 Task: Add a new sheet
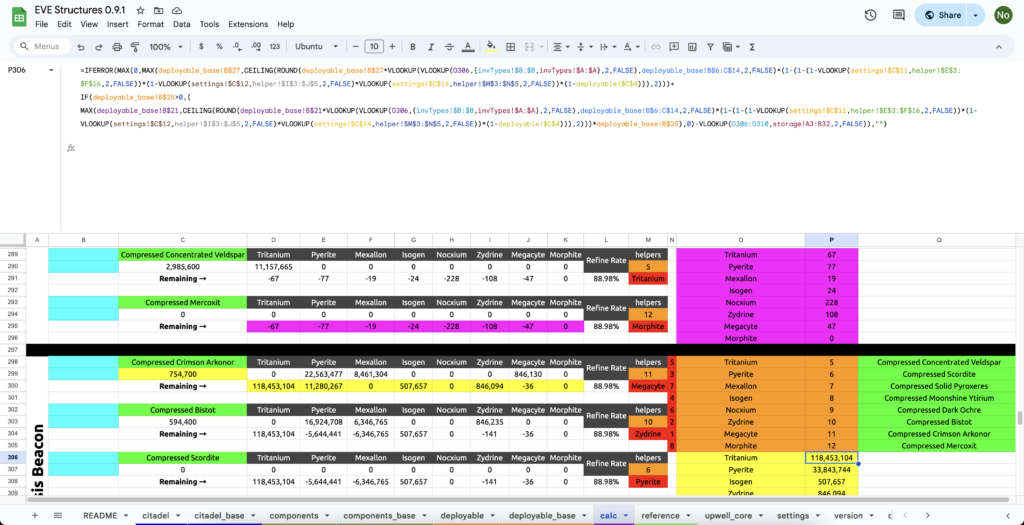(35, 515)
